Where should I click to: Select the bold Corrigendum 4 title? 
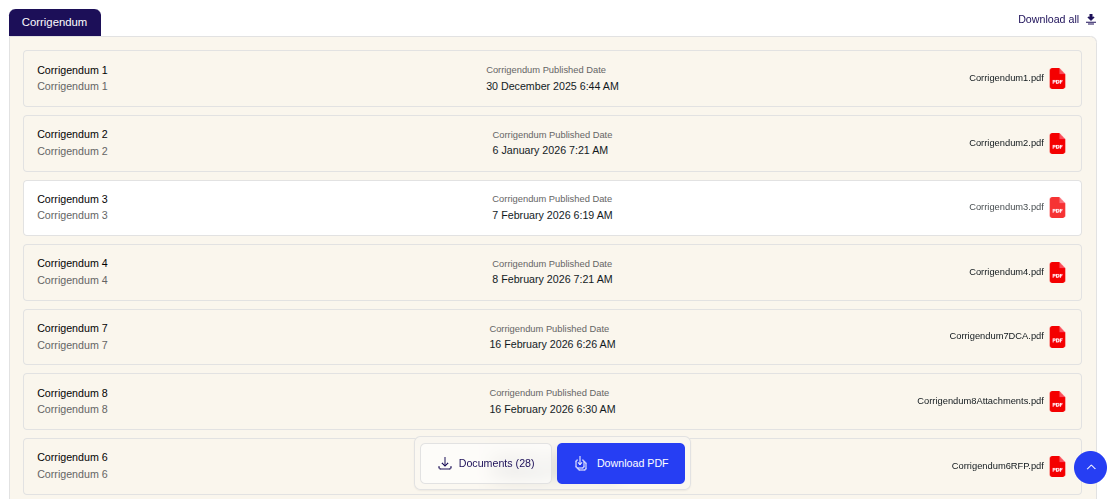[72, 263]
